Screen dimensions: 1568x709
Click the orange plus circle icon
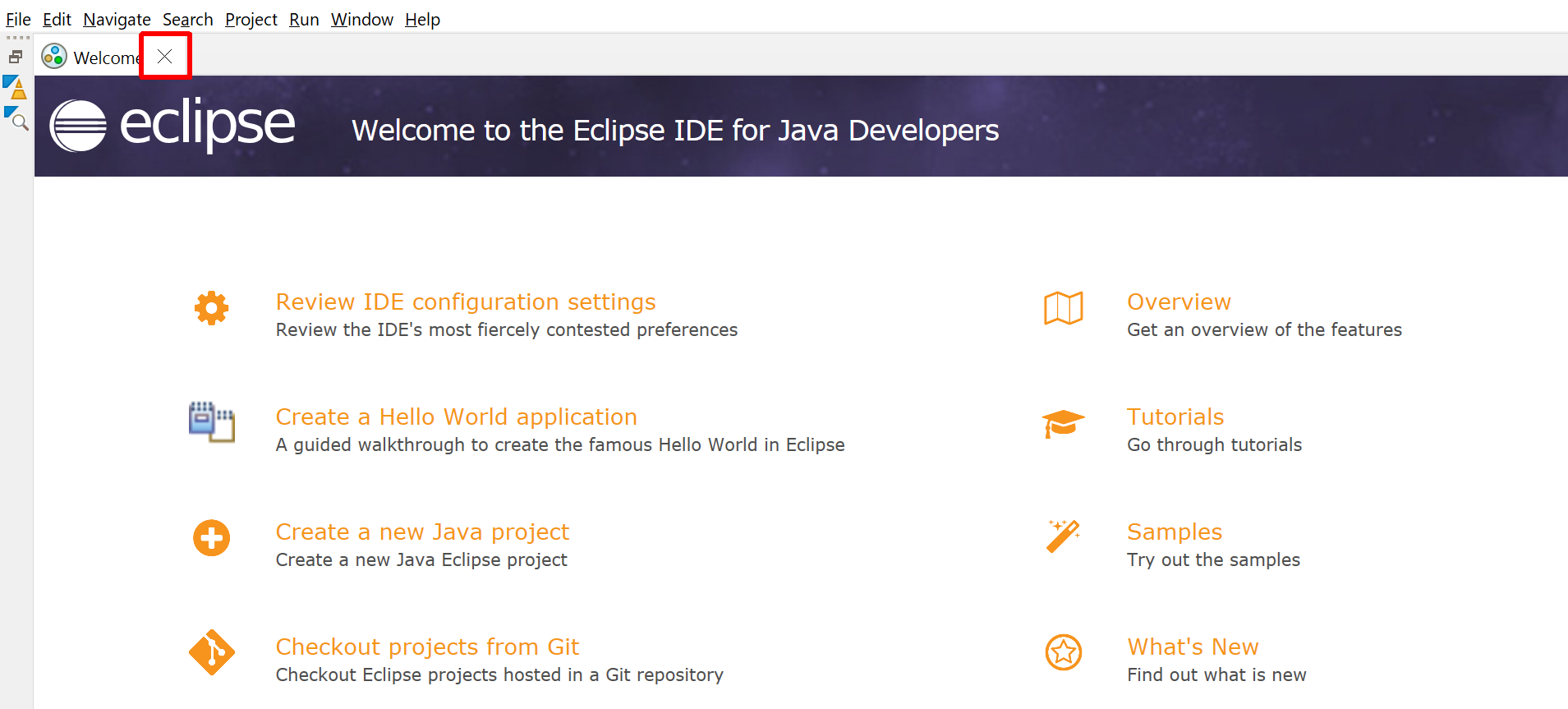[x=212, y=538]
